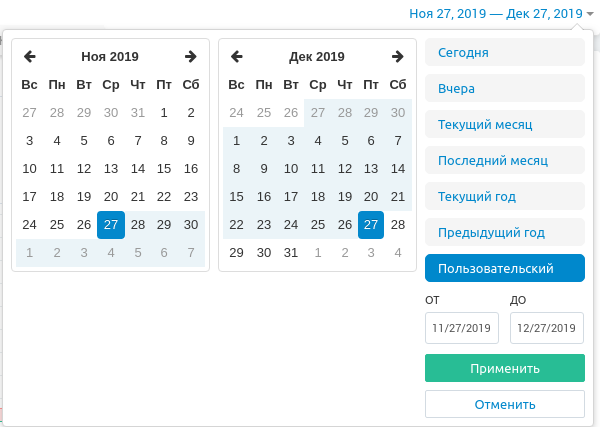Select November 27 in left calendar
Image resolution: width=600 pixels, height=427 pixels.
pos(111,225)
